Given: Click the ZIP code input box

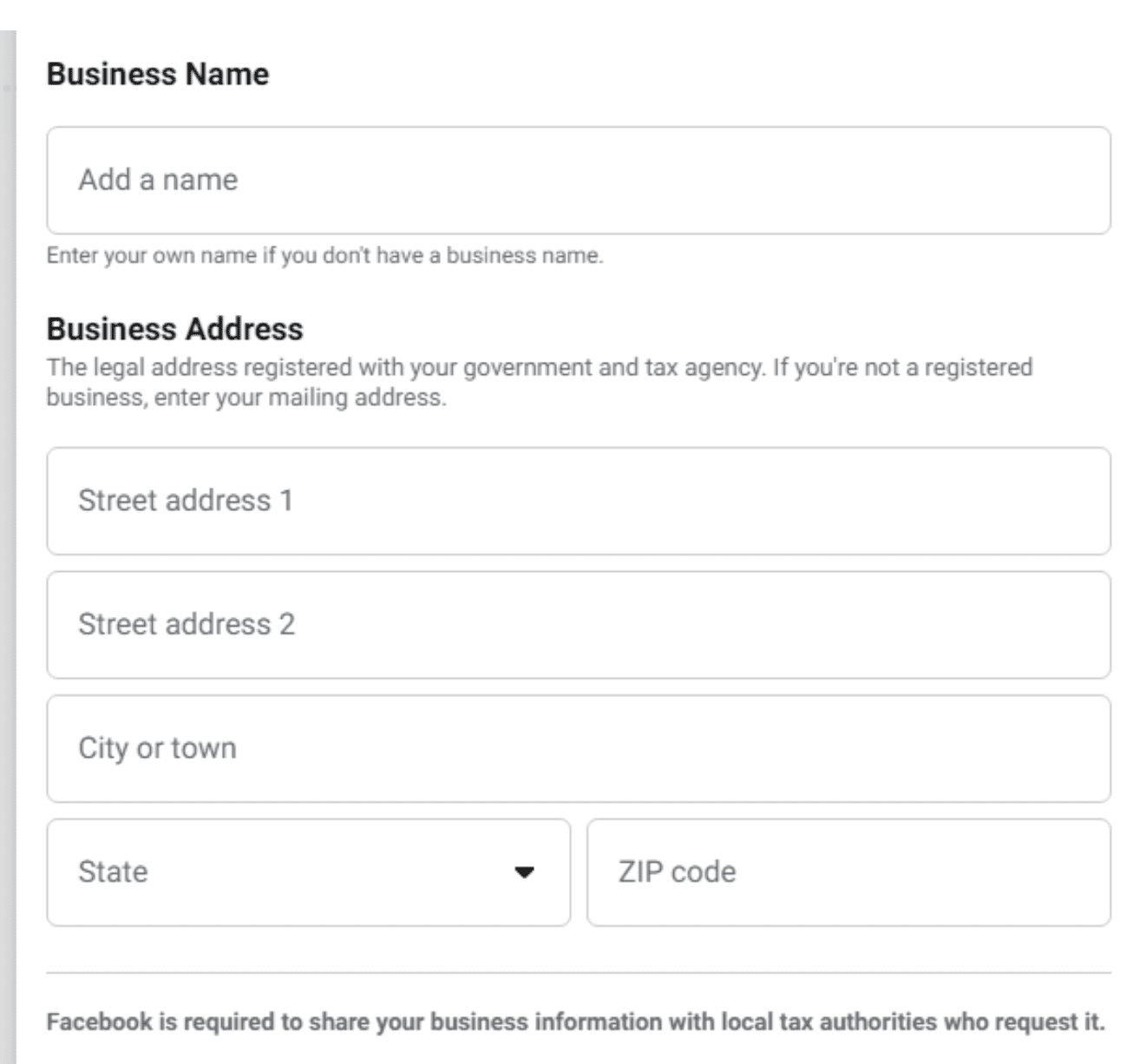Looking at the screenshot, I should [848, 872].
